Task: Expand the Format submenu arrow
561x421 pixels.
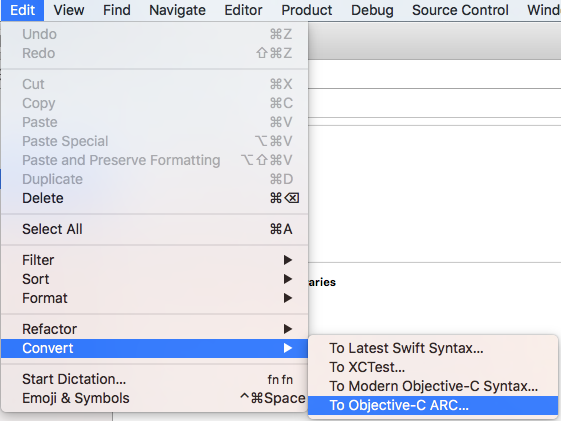Action: pos(288,298)
